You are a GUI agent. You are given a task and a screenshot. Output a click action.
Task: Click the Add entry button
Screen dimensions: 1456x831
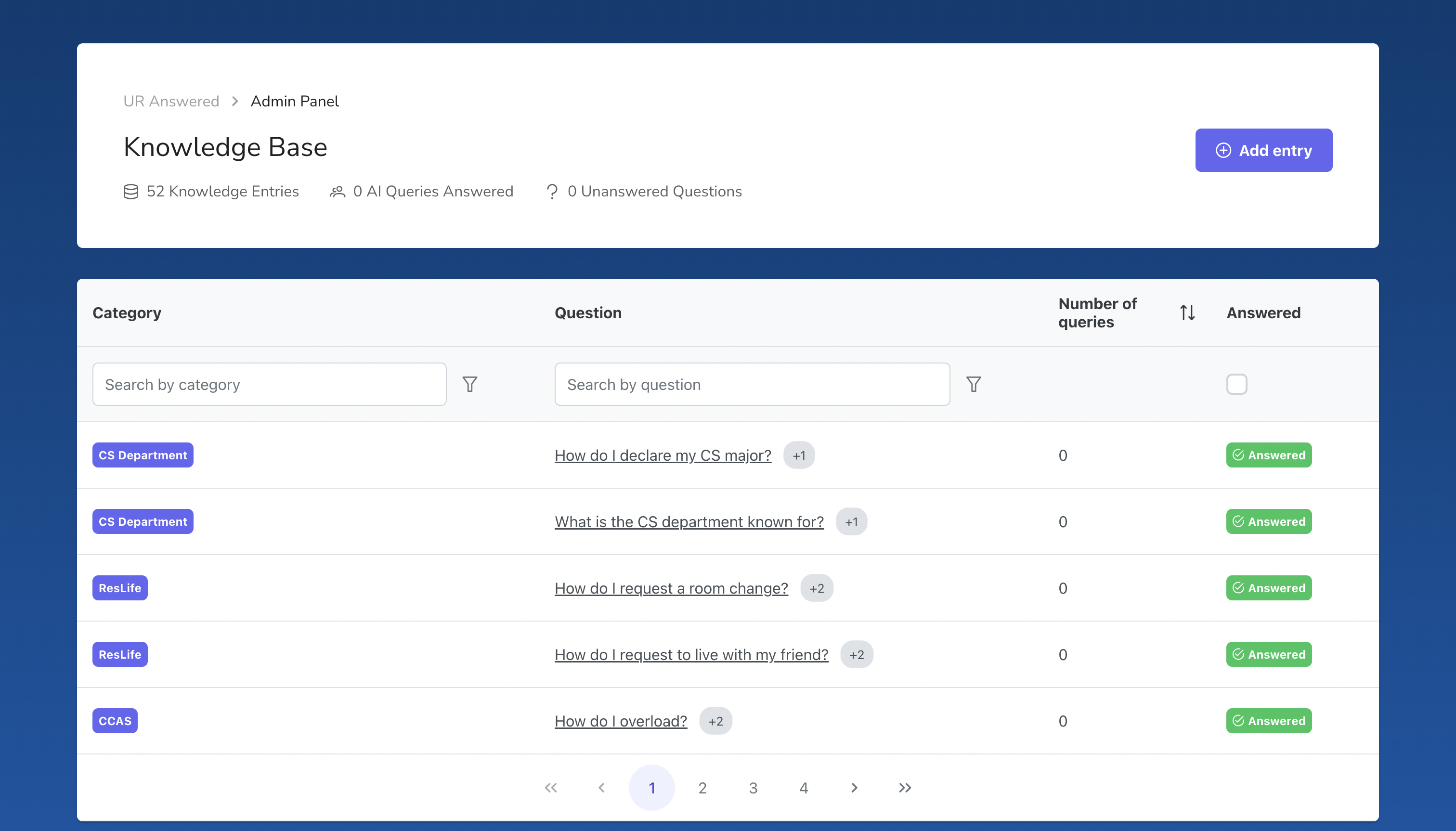1263,150
